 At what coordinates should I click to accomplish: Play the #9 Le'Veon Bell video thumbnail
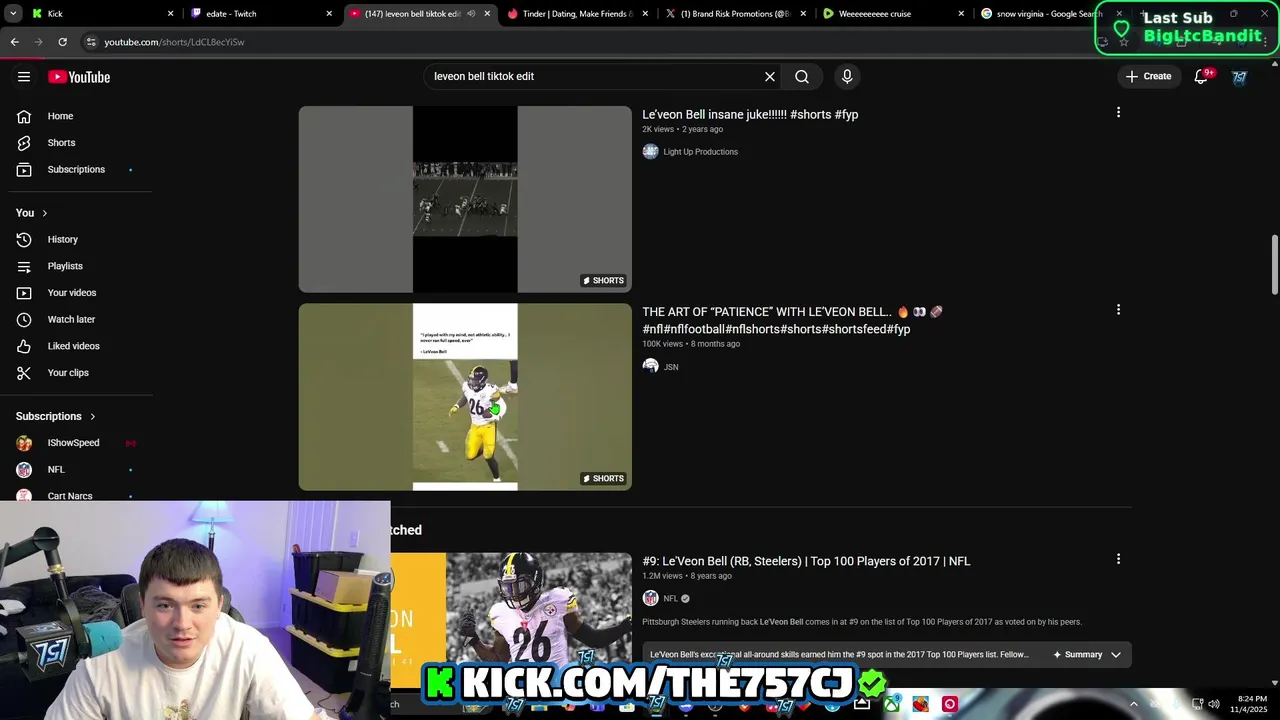pyautogui.click(x=511, y=620)
